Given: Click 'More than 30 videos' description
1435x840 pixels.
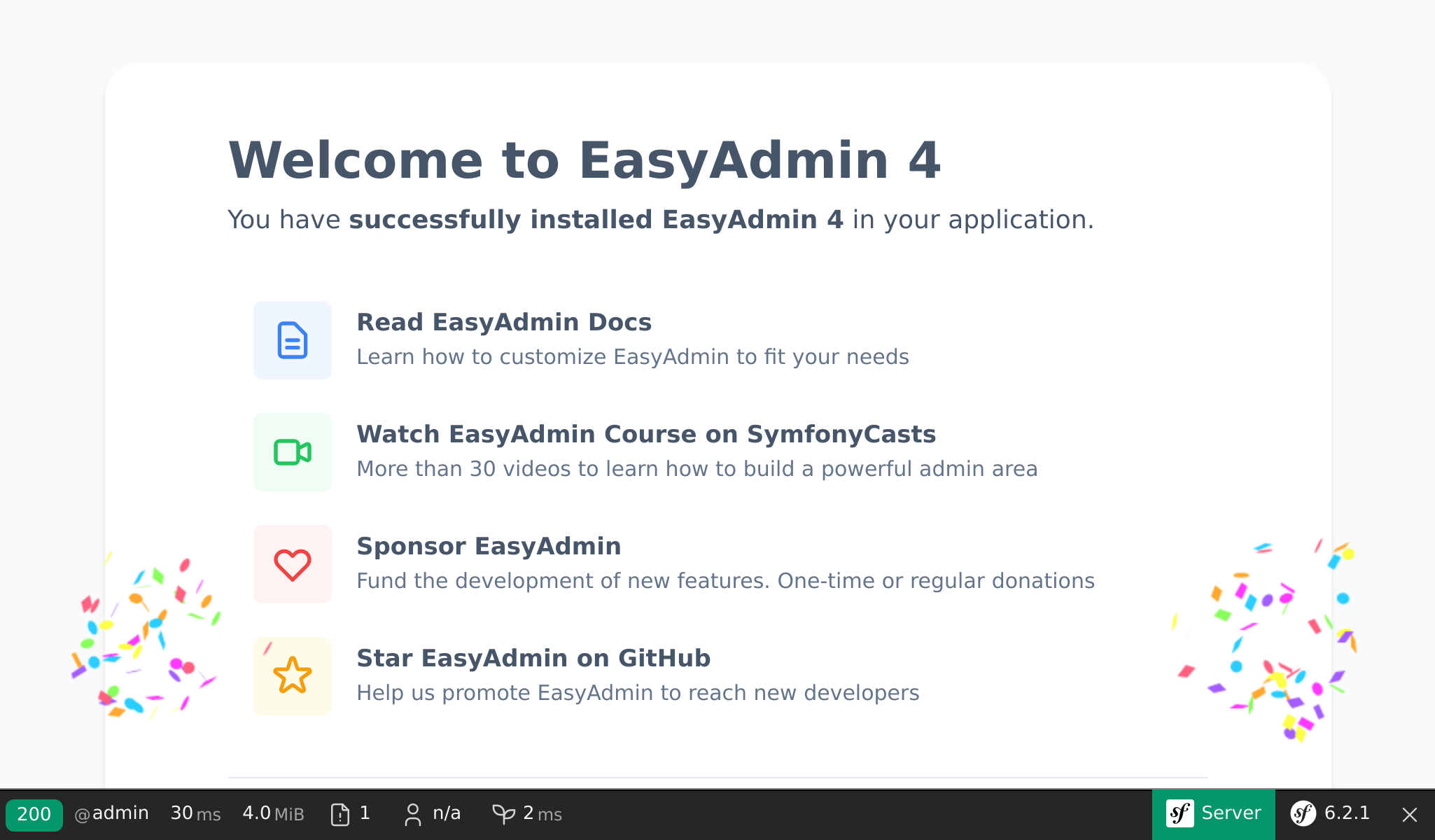Looking at the screenshot, I should tap(697, 469).
